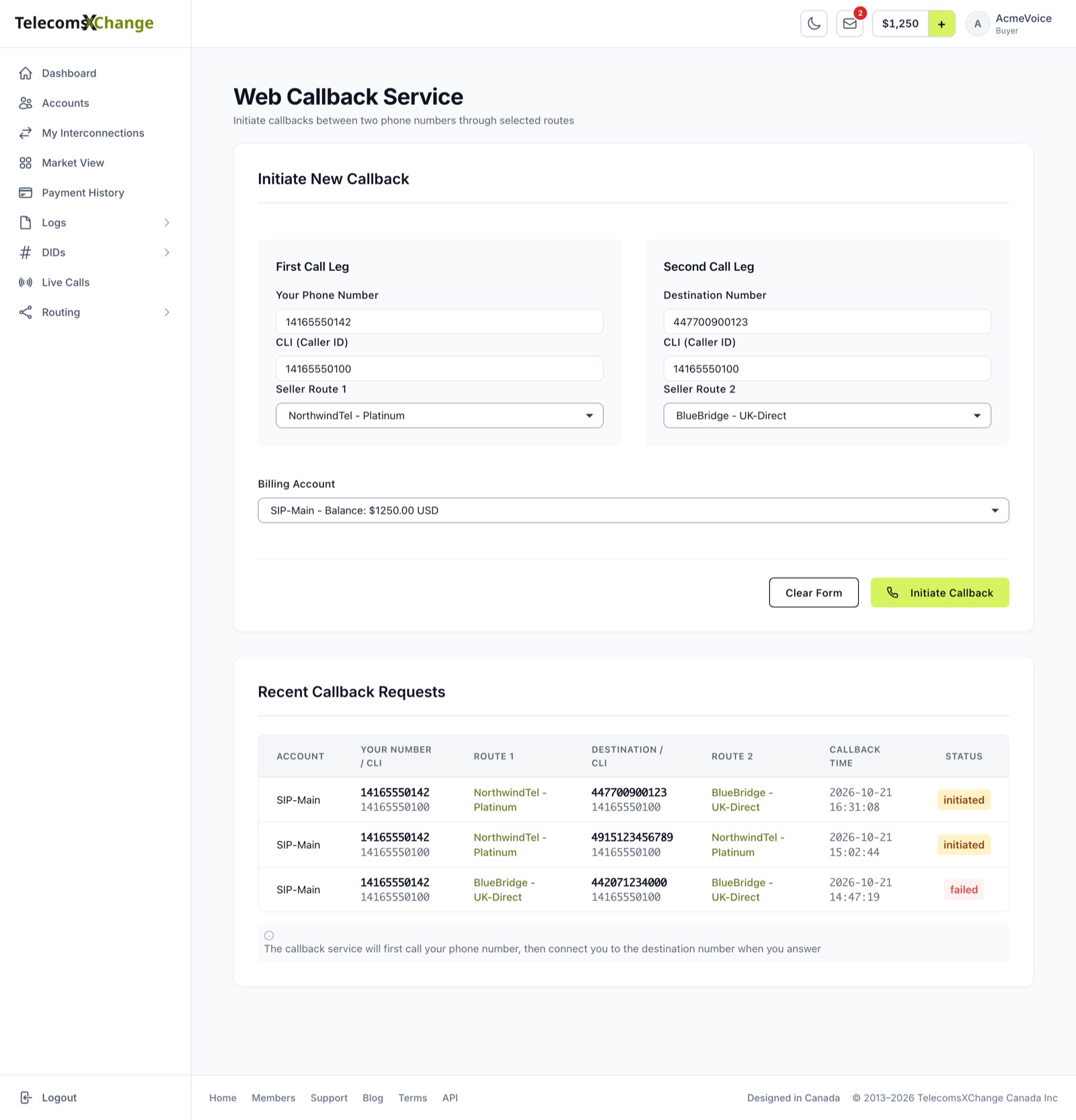Open the Members footer link

(273, 1098)
